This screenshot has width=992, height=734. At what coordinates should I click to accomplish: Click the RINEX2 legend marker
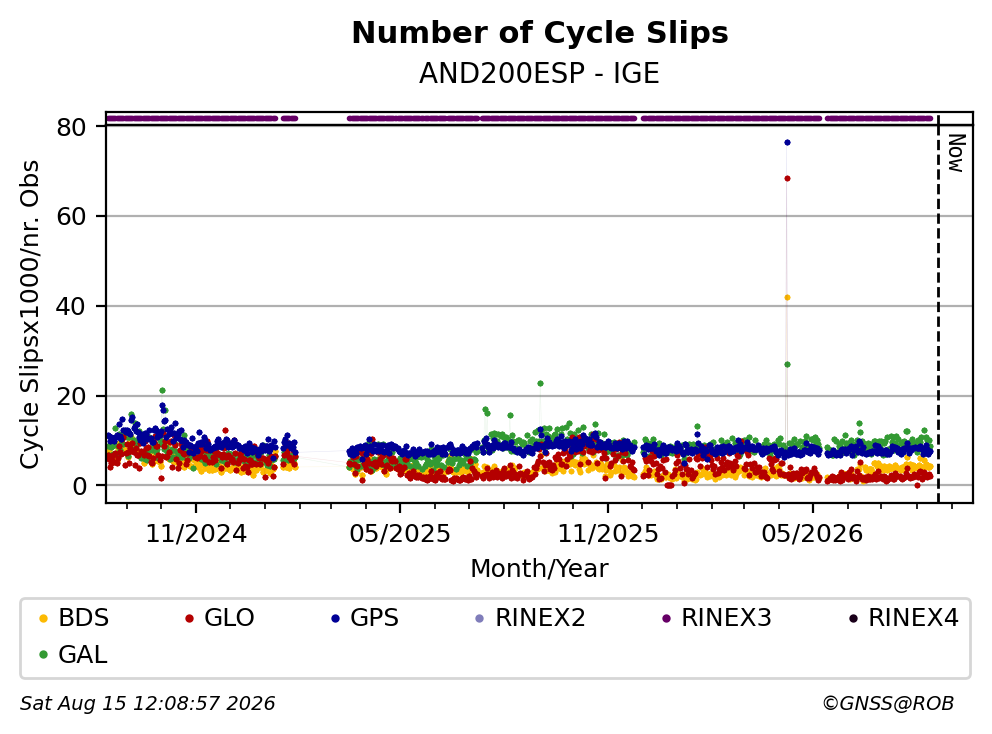tap(480, 618)
